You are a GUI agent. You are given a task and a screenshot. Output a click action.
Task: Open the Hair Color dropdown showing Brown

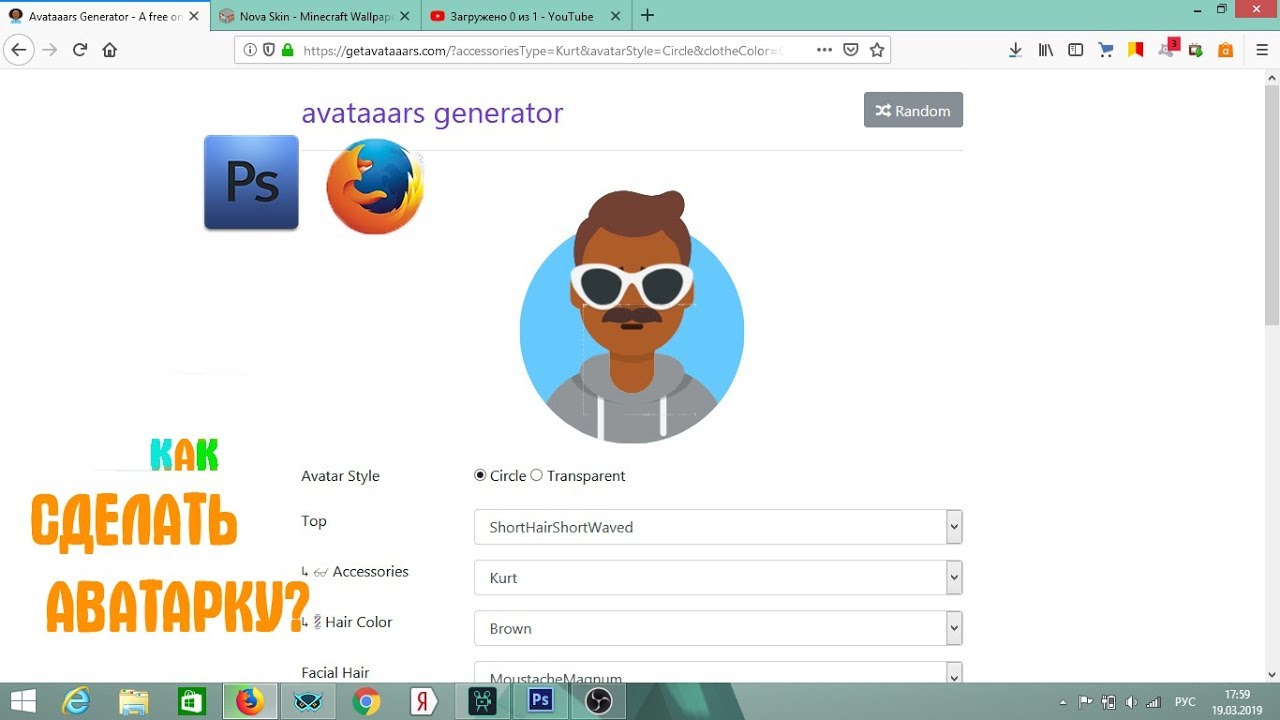pos(718,628)
